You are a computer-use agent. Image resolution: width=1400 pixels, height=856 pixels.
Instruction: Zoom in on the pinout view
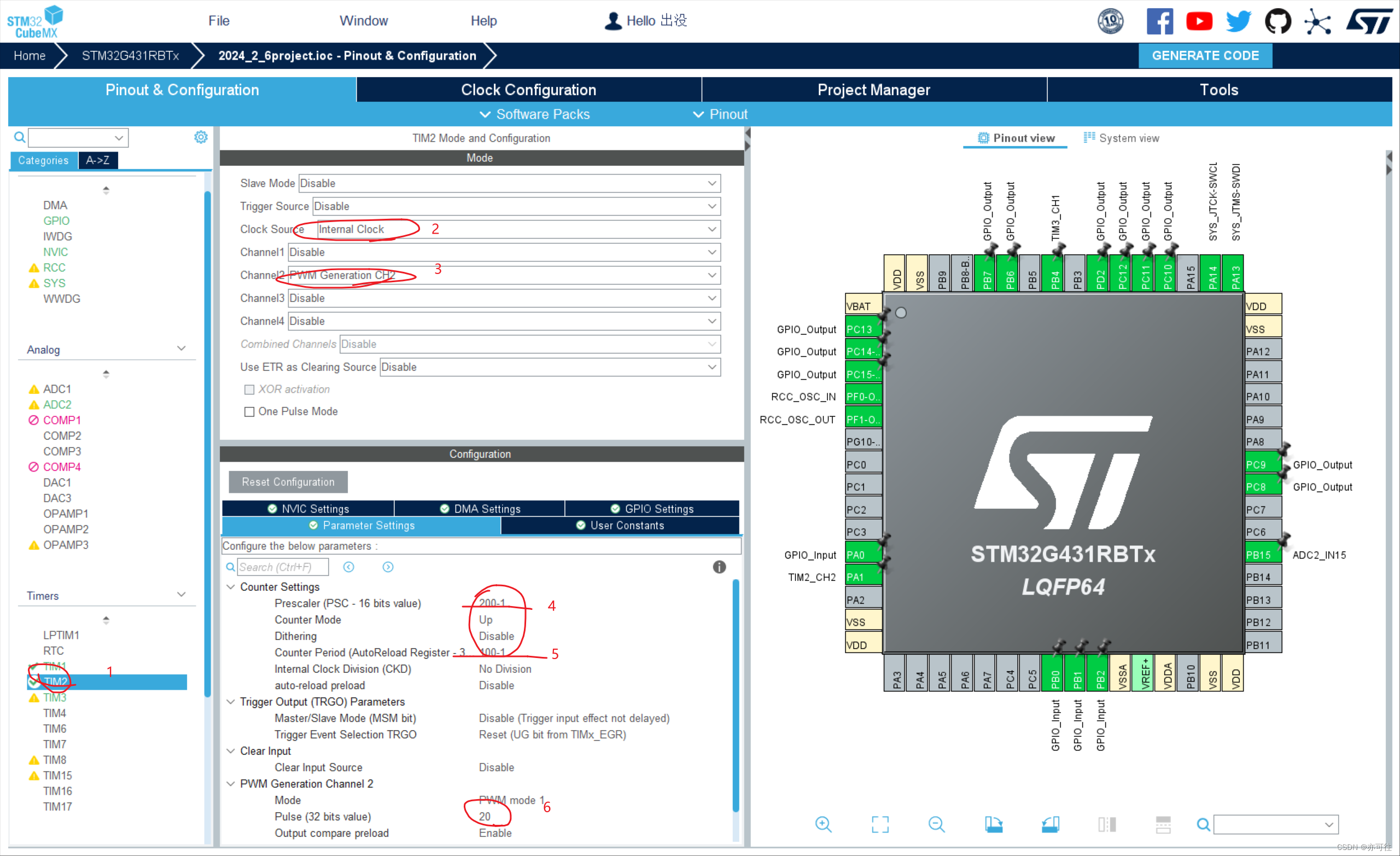[823, 824]
